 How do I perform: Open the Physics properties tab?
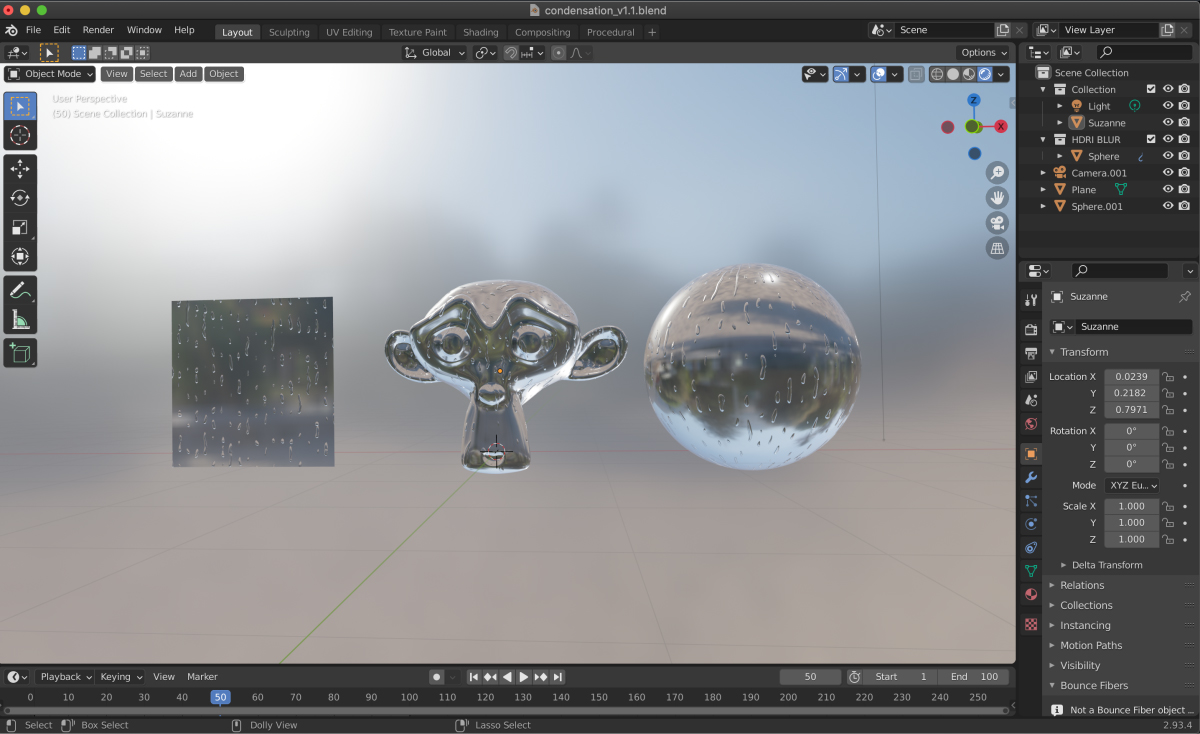click(x=1031, y=523)
